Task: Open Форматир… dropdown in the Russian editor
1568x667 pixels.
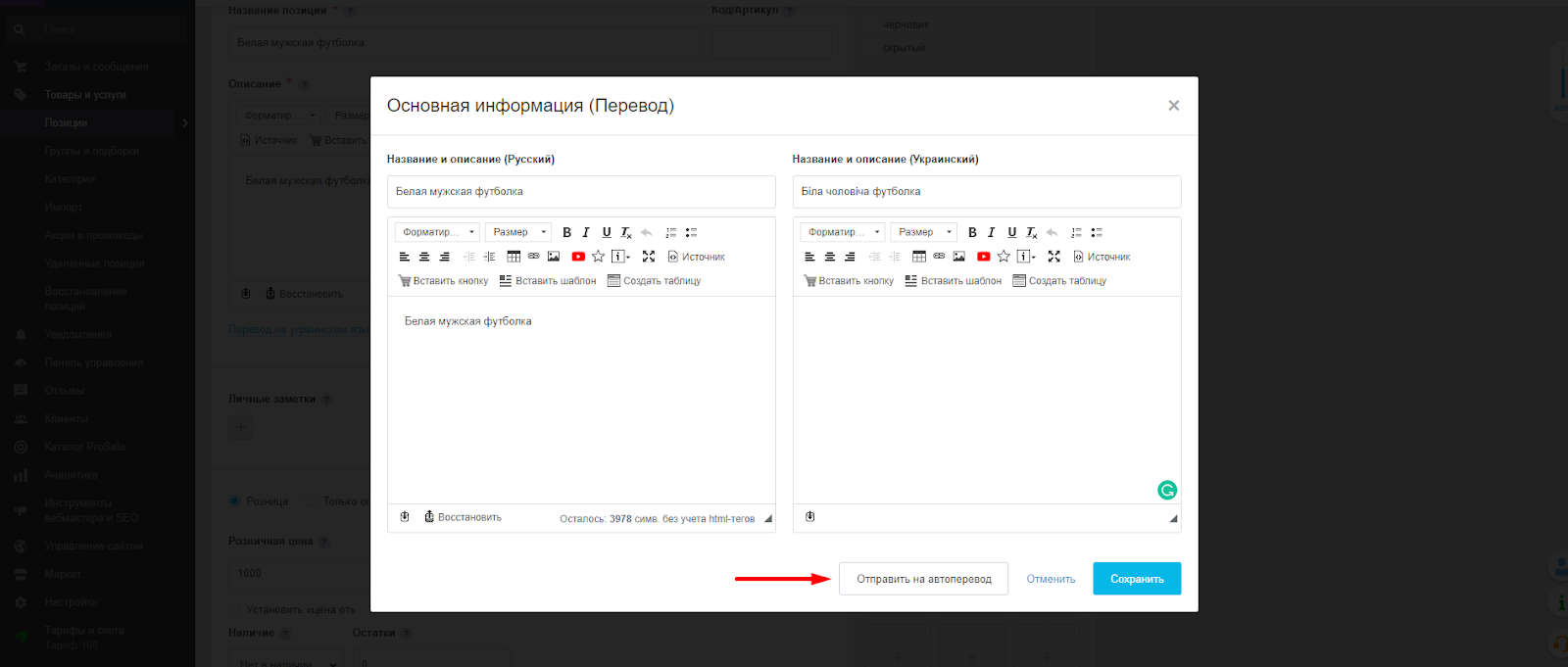Action: (437, 232)
